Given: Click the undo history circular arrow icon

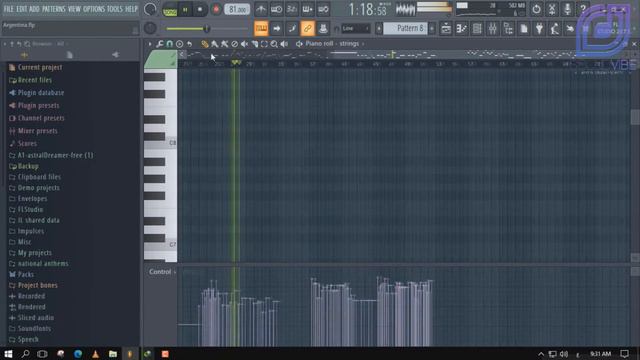Looking at the screenshot, I should pos(536,9).
